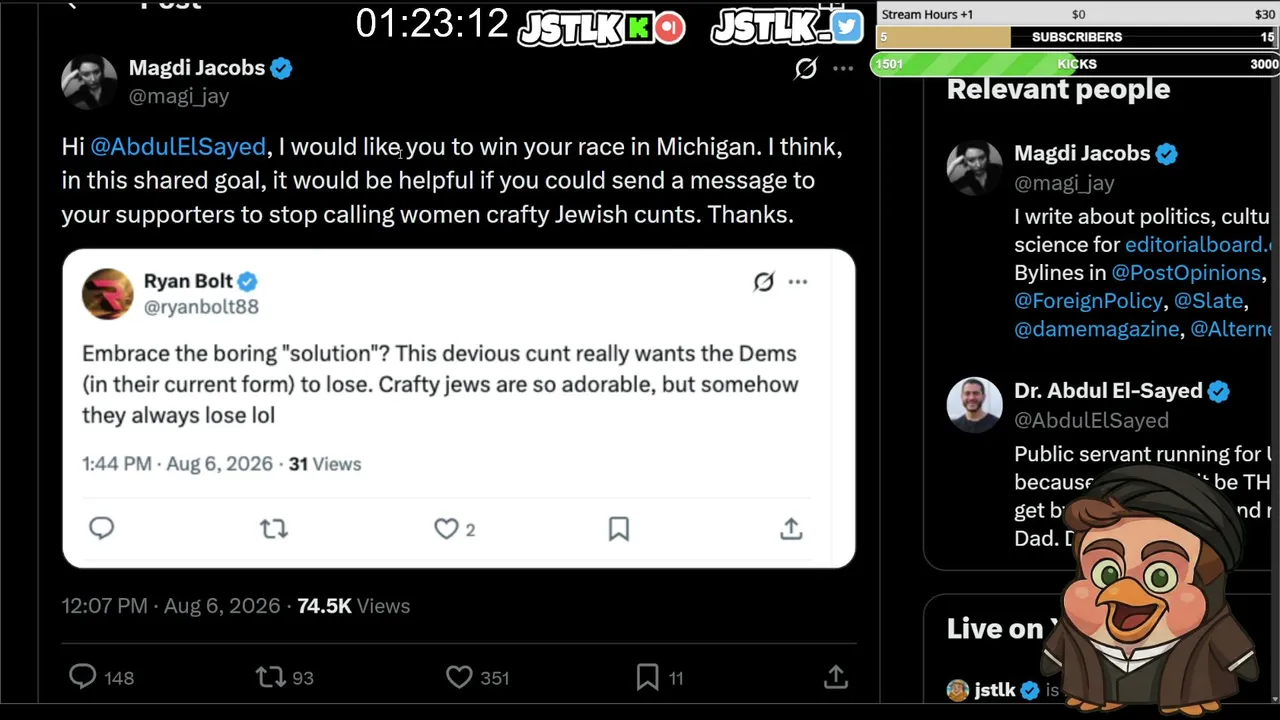Repost Ryan Bolt's quoted tweet
1280x720 pixels.
tap(273, 529)
